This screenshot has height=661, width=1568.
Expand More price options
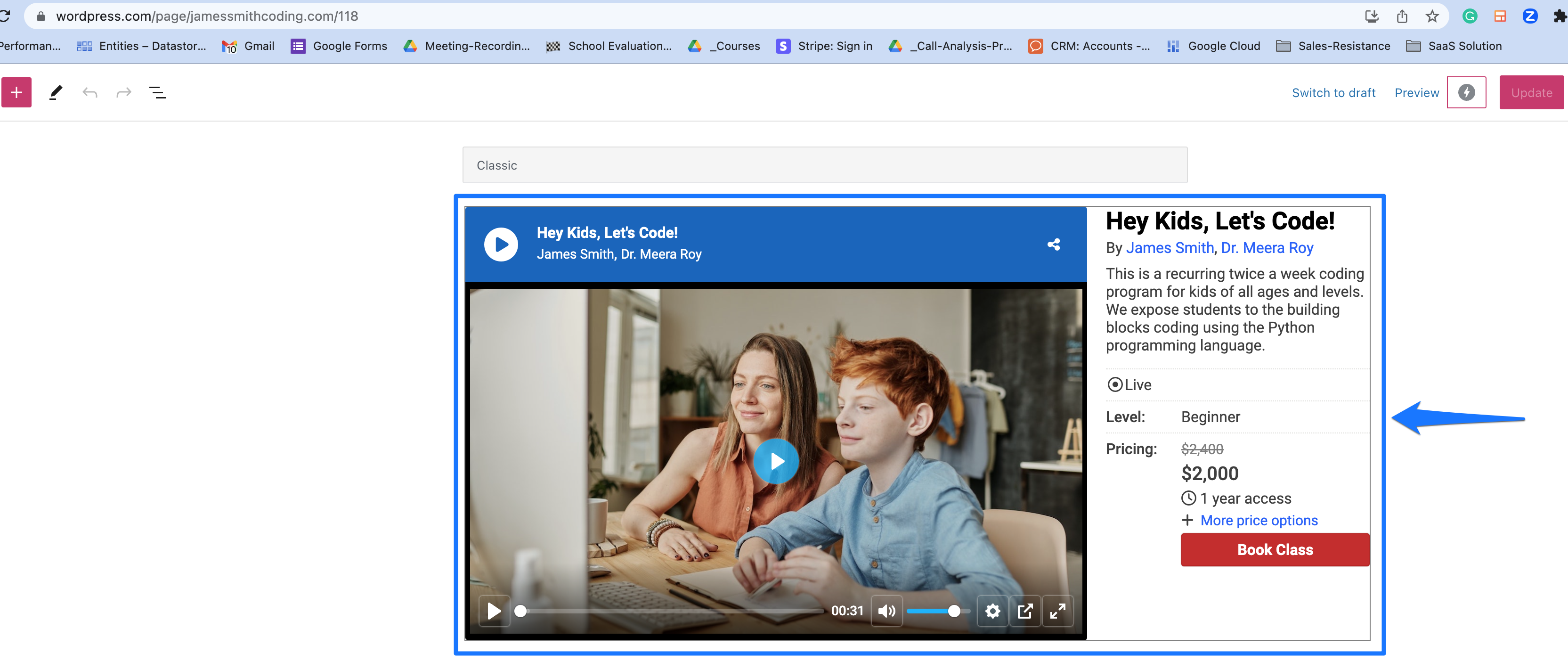point(1258,521)
